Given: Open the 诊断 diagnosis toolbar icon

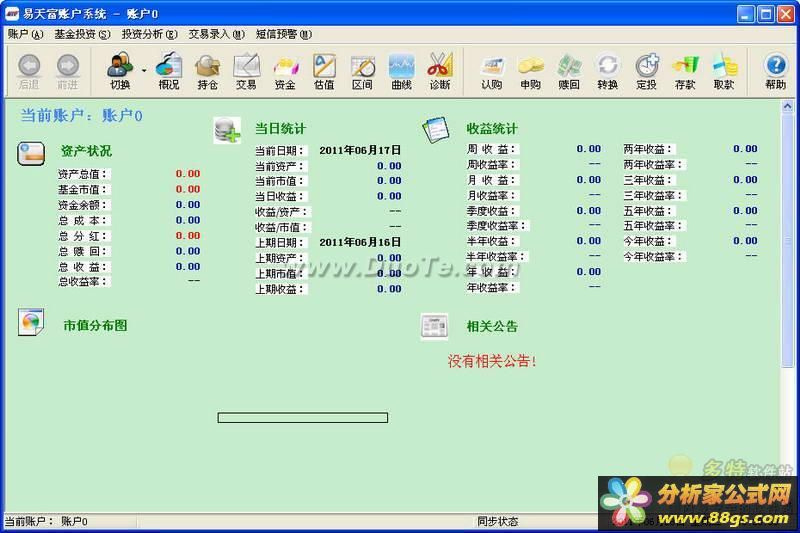Looking at the screenshot, I should pyautogui.click(x=440, y=71).
